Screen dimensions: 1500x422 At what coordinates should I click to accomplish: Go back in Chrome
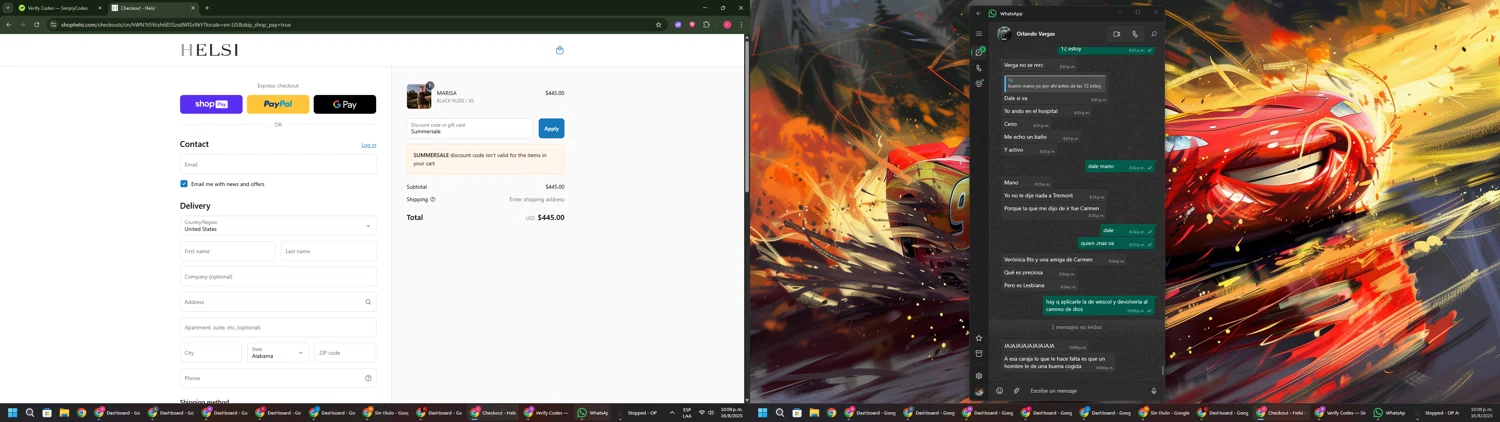pyautogui.click(x=9, y=24)
